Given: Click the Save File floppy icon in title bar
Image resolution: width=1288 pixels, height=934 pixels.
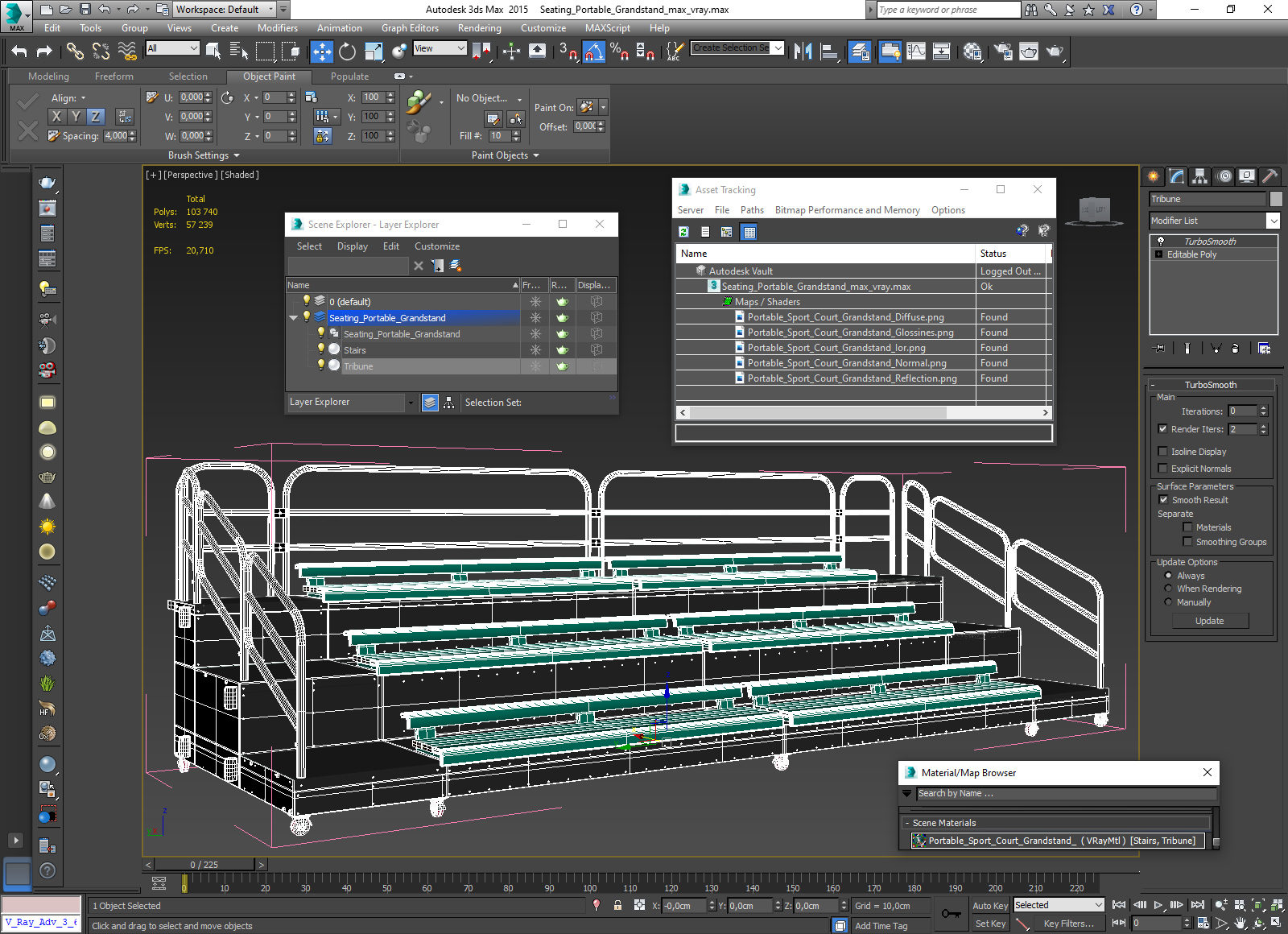Looking at the screenshot, I should coord(85,10).
